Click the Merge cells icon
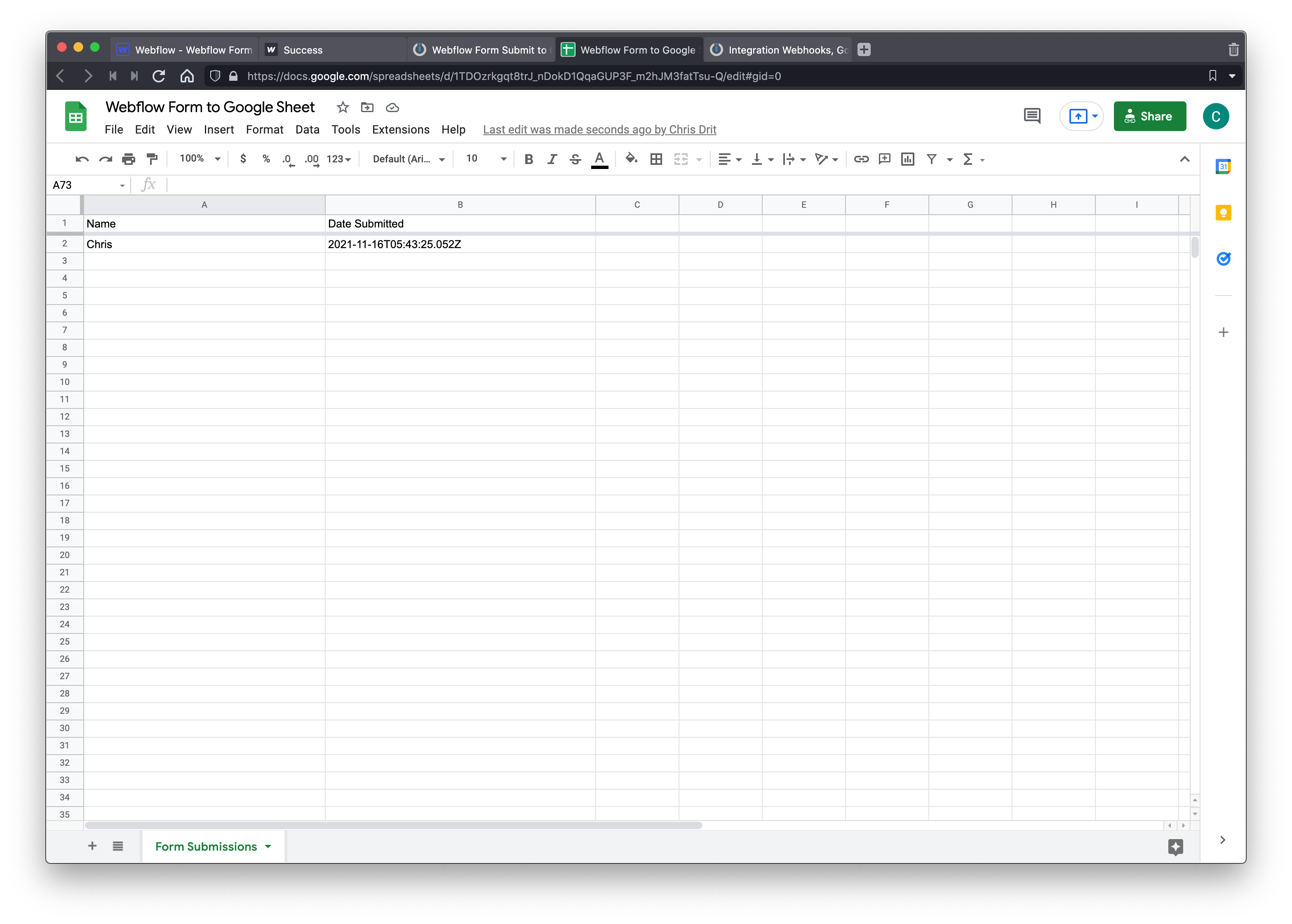 point(681,159)
